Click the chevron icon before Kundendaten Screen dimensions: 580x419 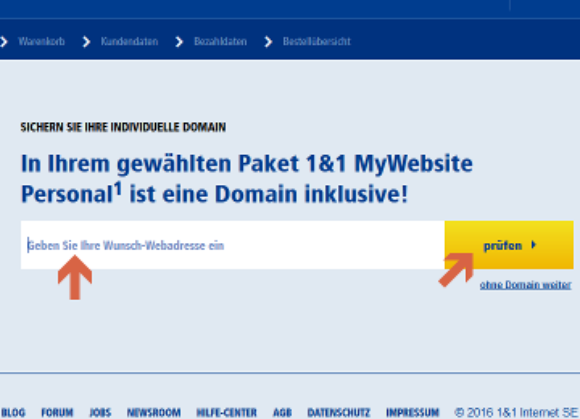tap(86, 41)
